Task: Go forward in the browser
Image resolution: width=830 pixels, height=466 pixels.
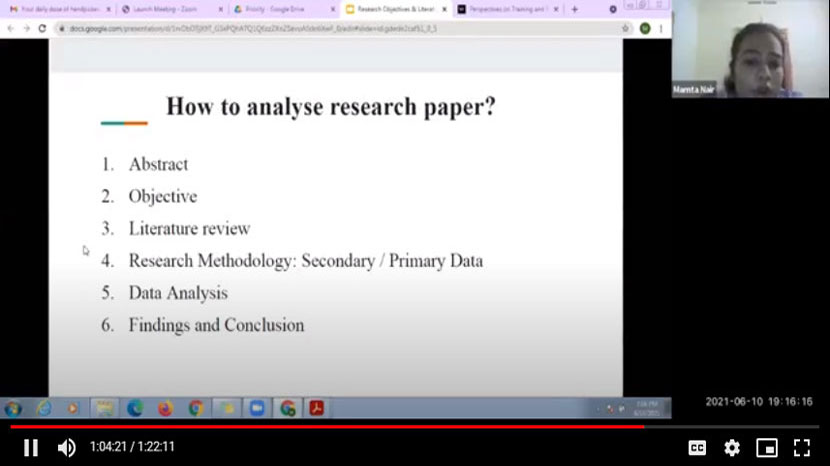Action: (26, 29)
